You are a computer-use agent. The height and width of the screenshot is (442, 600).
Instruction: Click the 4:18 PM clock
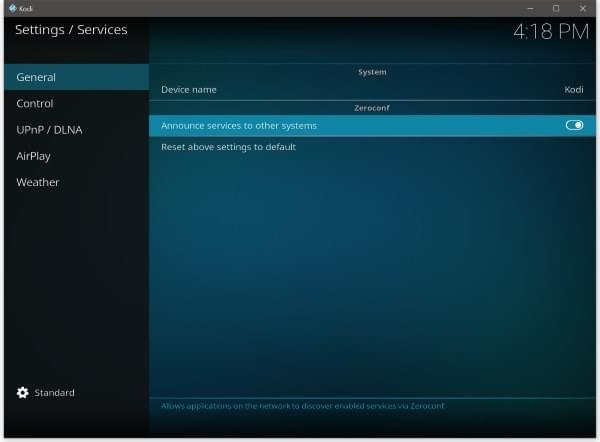point(550,31)
